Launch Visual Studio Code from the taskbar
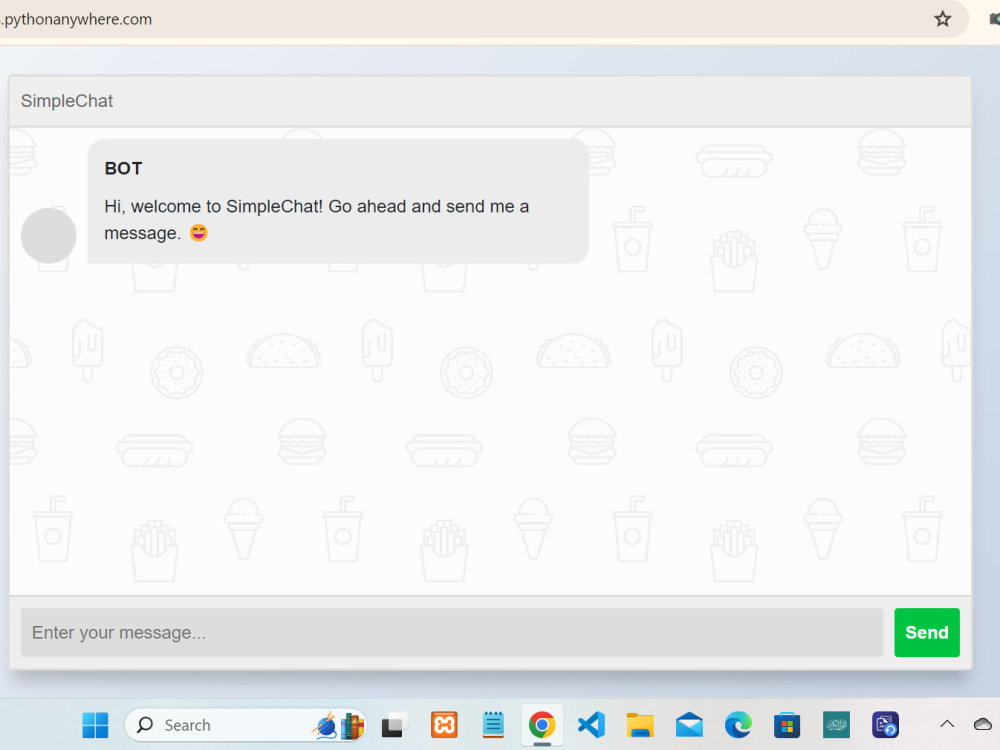The height and width of the screenshot is (750, 1000). click(x=591, y=724)
